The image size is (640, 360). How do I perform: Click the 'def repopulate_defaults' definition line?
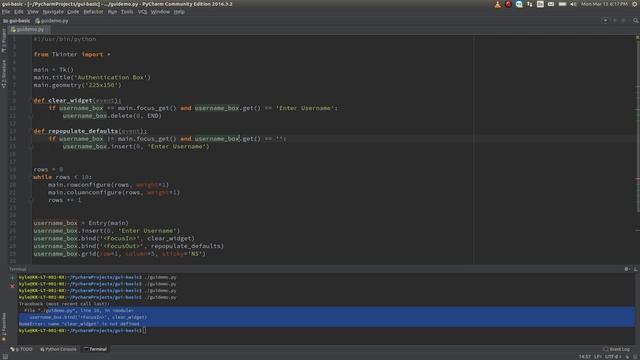click(x=90, y=131)
